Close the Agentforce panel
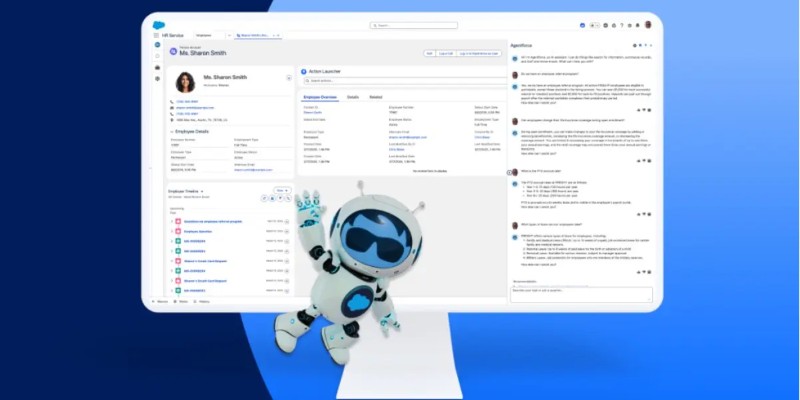The height and width of the screenshot is (400, 800). click(651, 45)
